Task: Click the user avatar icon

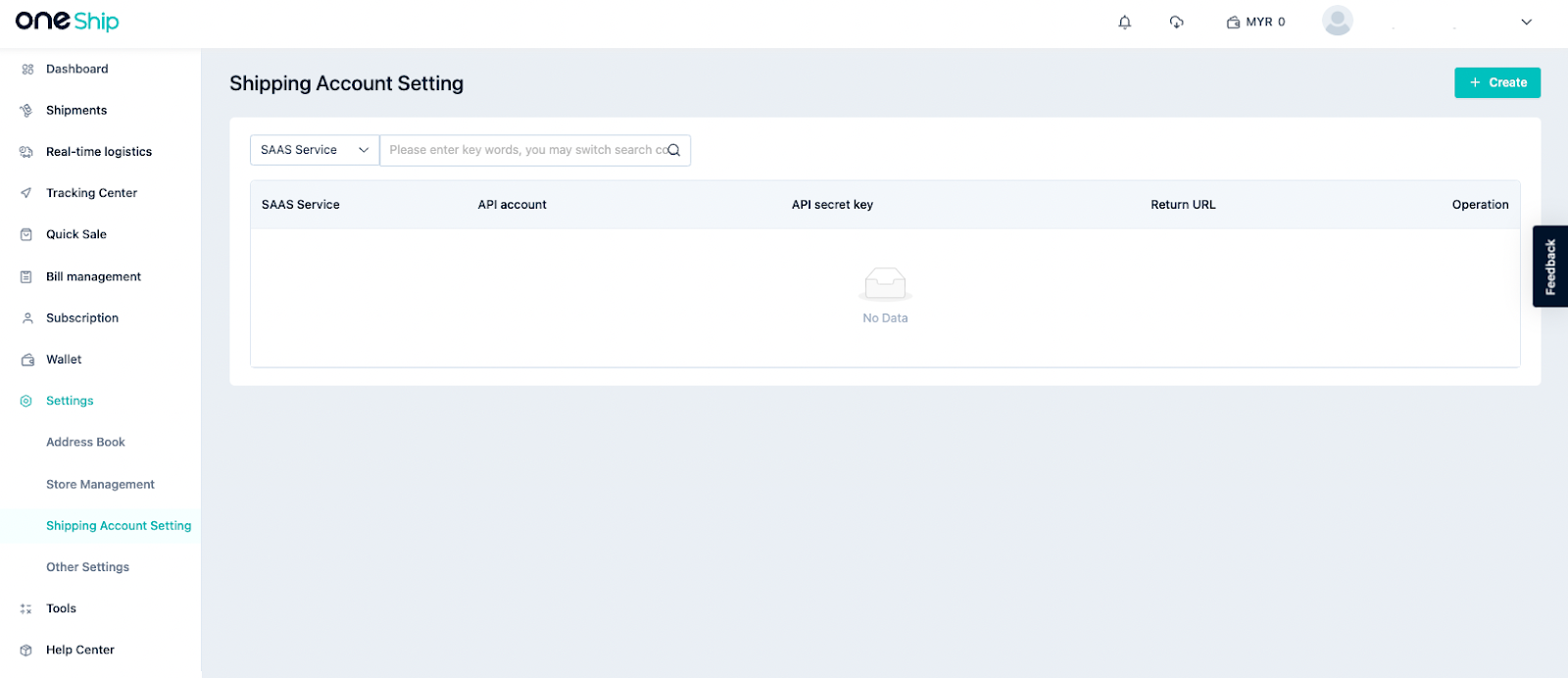Action: point(1338,21)
